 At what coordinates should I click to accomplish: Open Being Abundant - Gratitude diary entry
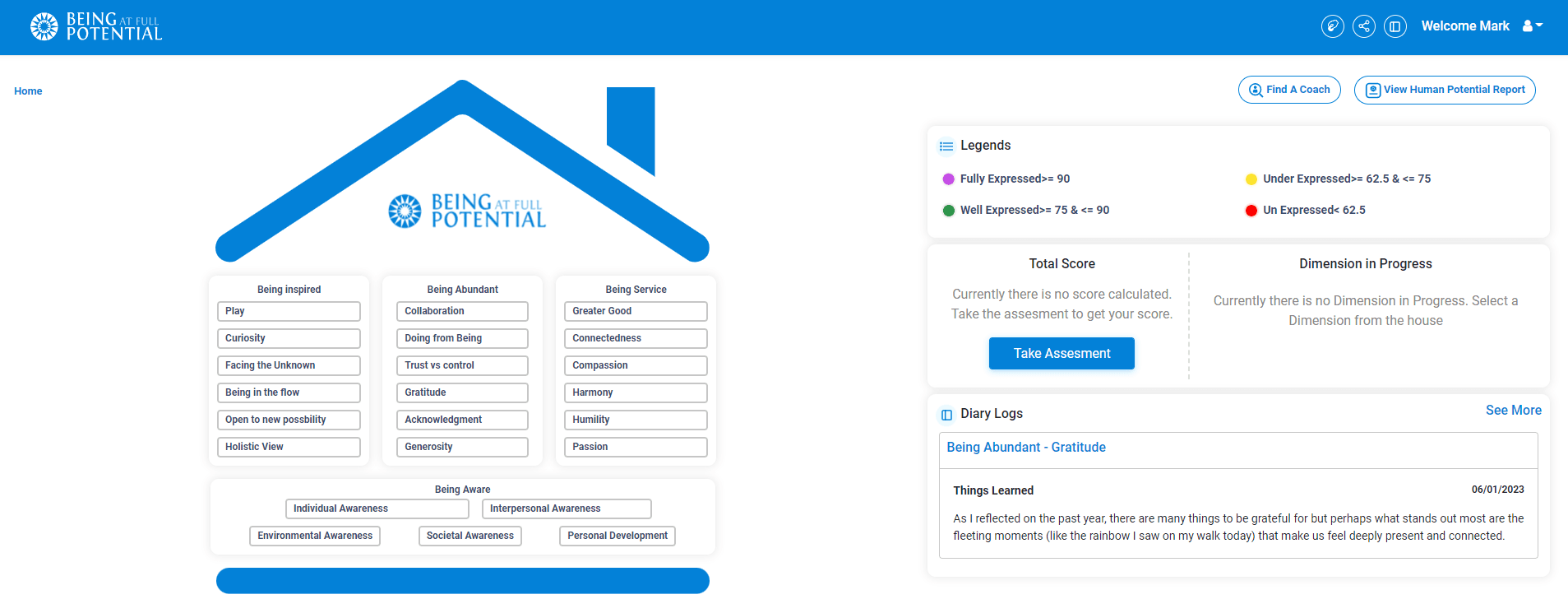pyautogui.click(x=1026, y=448)
